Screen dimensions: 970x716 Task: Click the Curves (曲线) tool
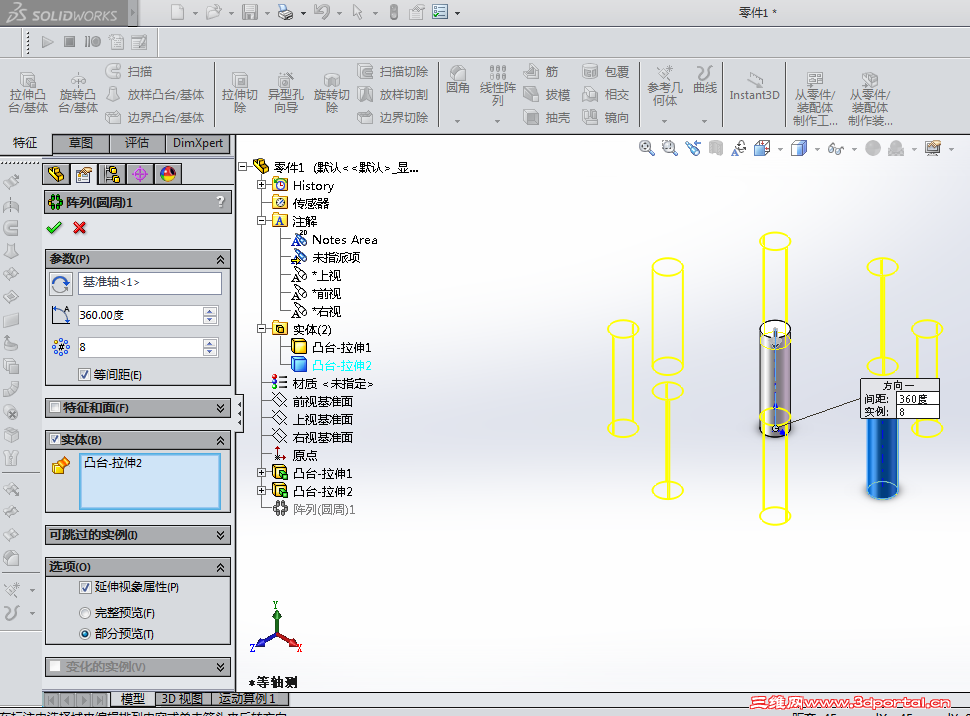(705, 80)
